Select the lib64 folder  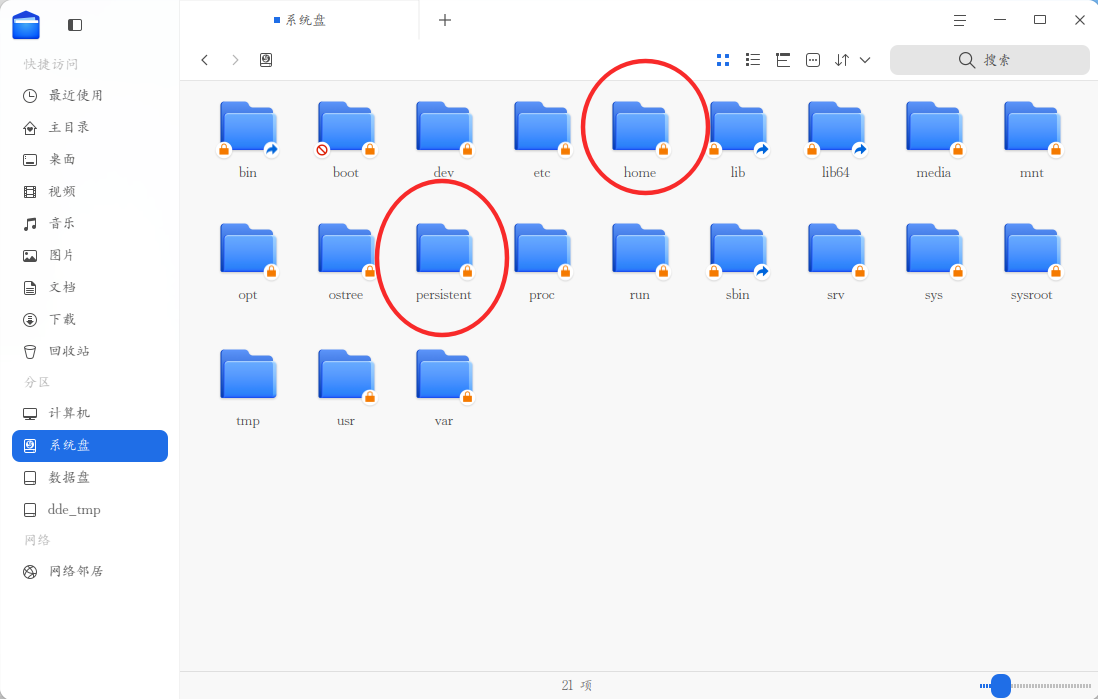pyautogui.click(x=835, y=140)
